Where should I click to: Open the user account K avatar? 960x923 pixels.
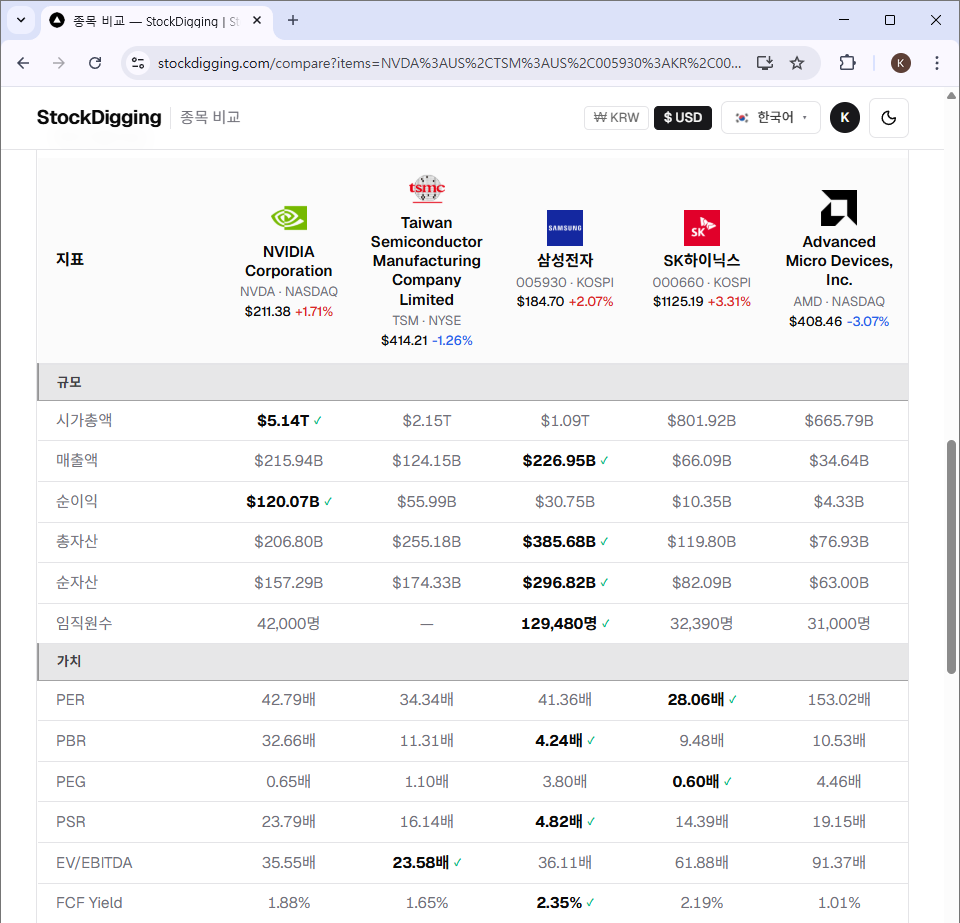(x=845, y=118)
